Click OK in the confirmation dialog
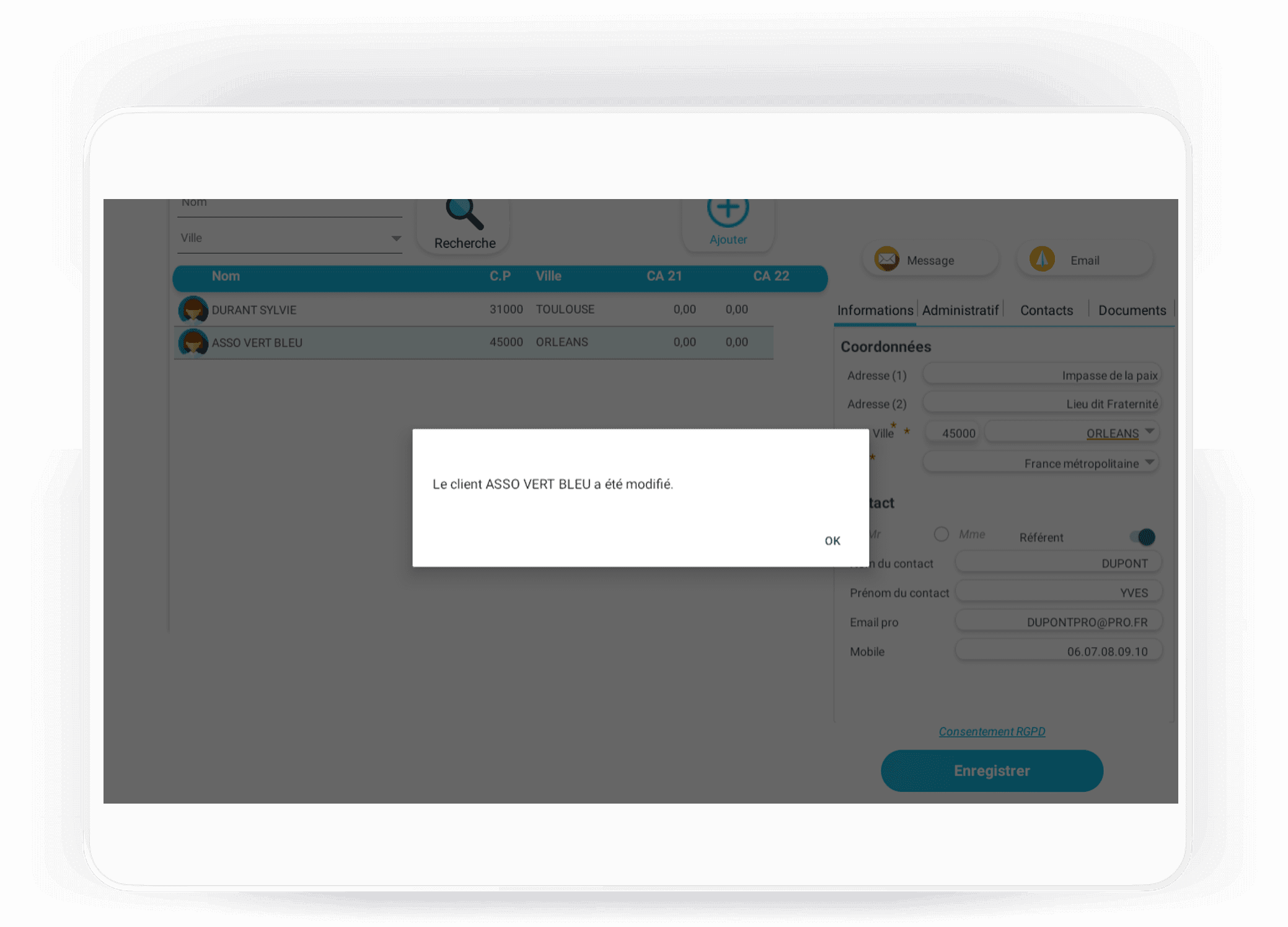Image resolution: width=1288 pixels, height=927 pixels. 832,541
